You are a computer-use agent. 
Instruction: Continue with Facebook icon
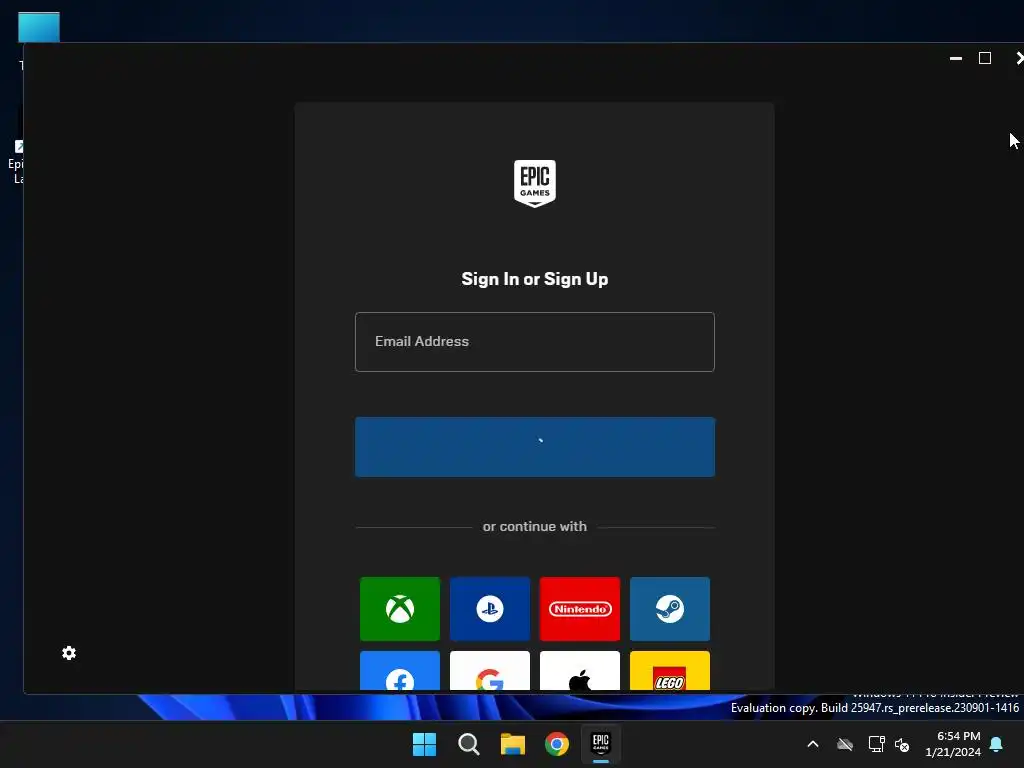[x=400, y=671]
